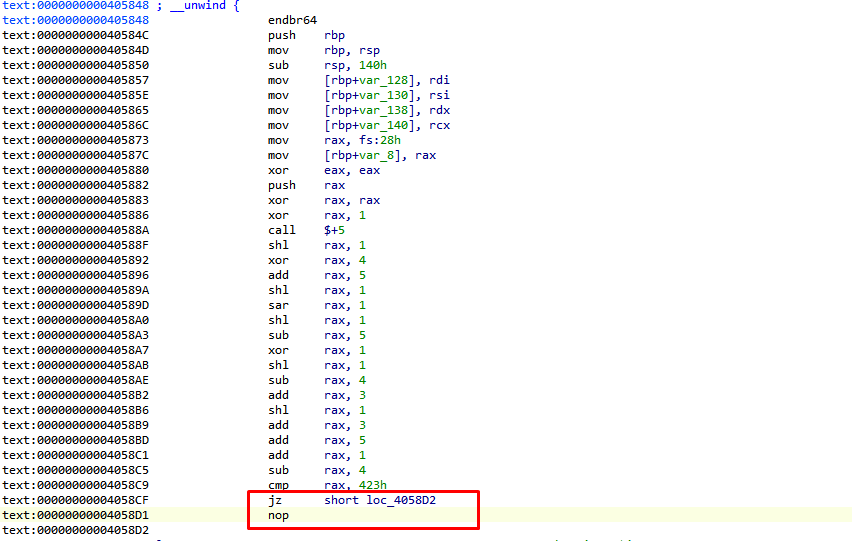Select the "cmp" instruction mnemonic
The width and height of the screenshot is (852, 541).
coord(278,485)
